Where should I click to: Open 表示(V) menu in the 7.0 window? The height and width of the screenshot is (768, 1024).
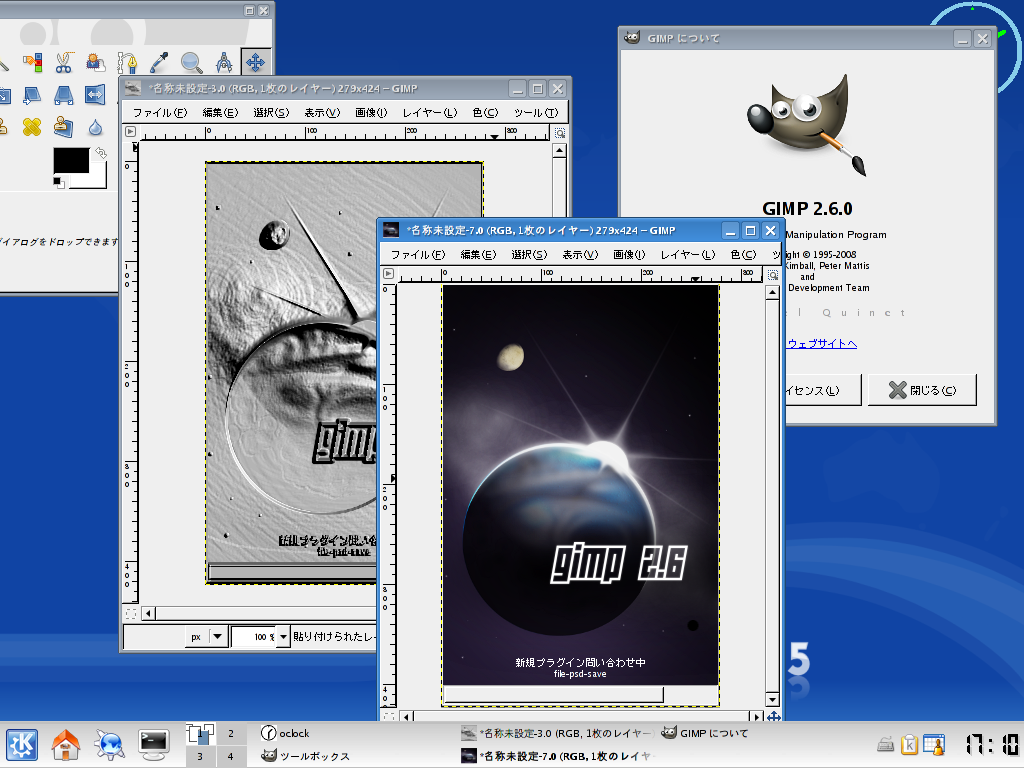580,255
